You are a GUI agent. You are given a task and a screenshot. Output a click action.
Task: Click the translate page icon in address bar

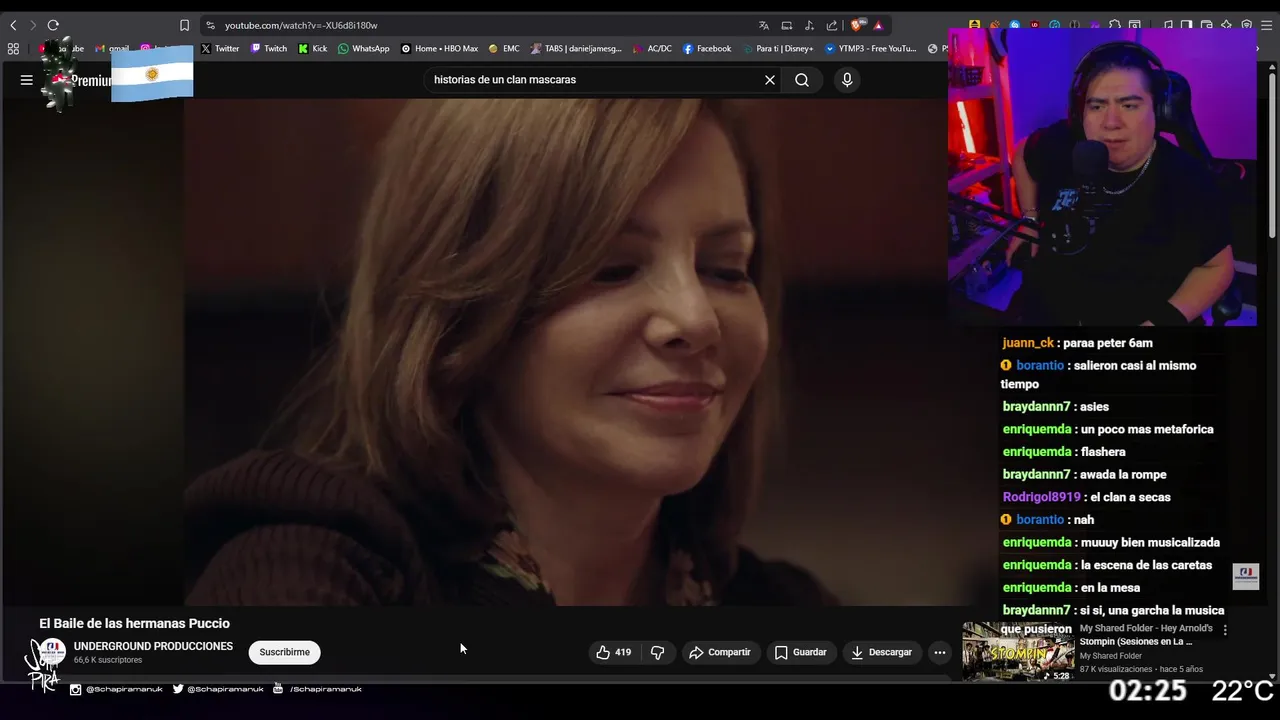tap(763, 25)
